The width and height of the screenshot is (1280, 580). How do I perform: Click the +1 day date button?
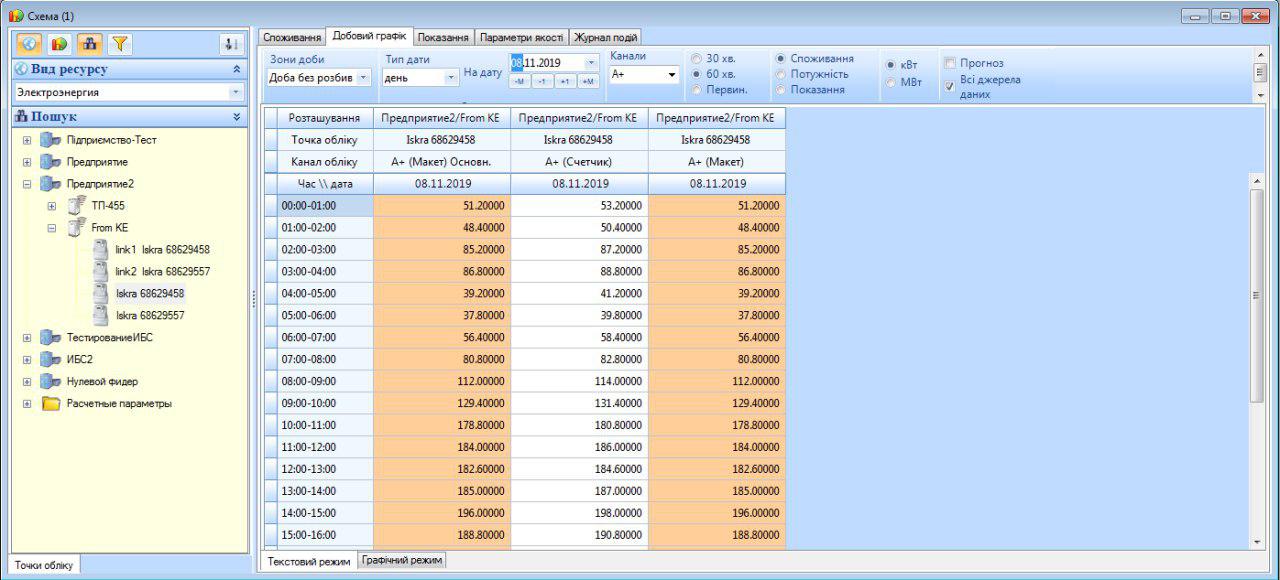[x=565, y=81]
